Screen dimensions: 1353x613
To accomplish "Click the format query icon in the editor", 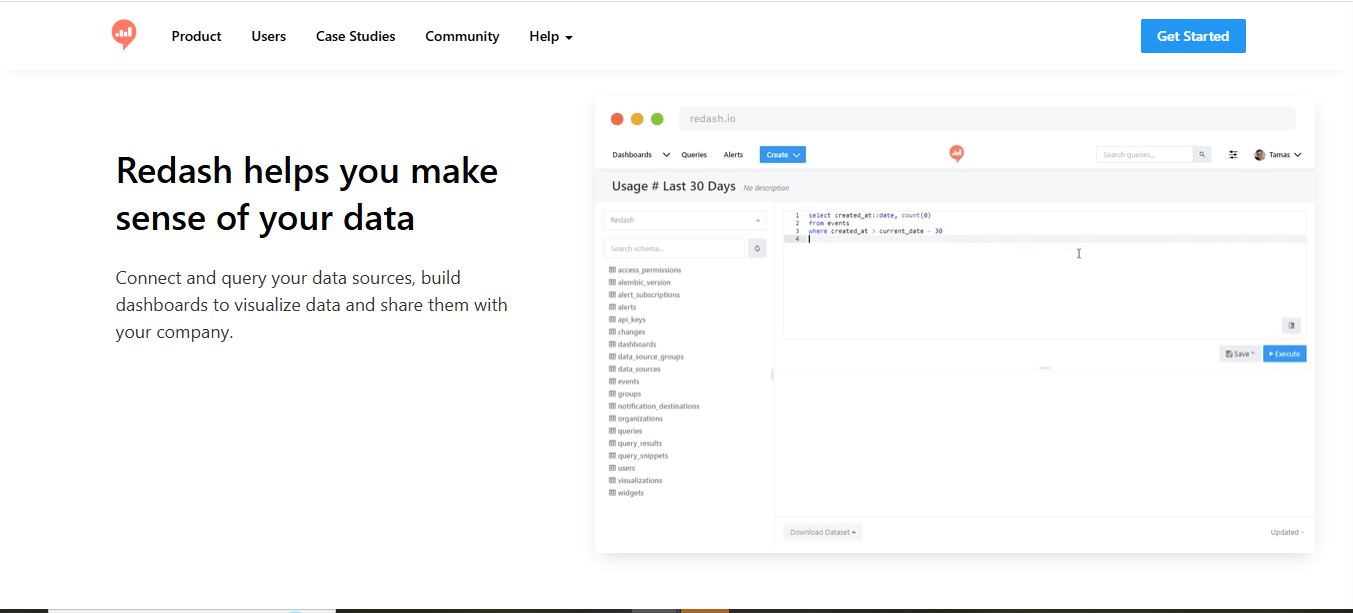I will pyautogui.click(x=1291, y=325).
